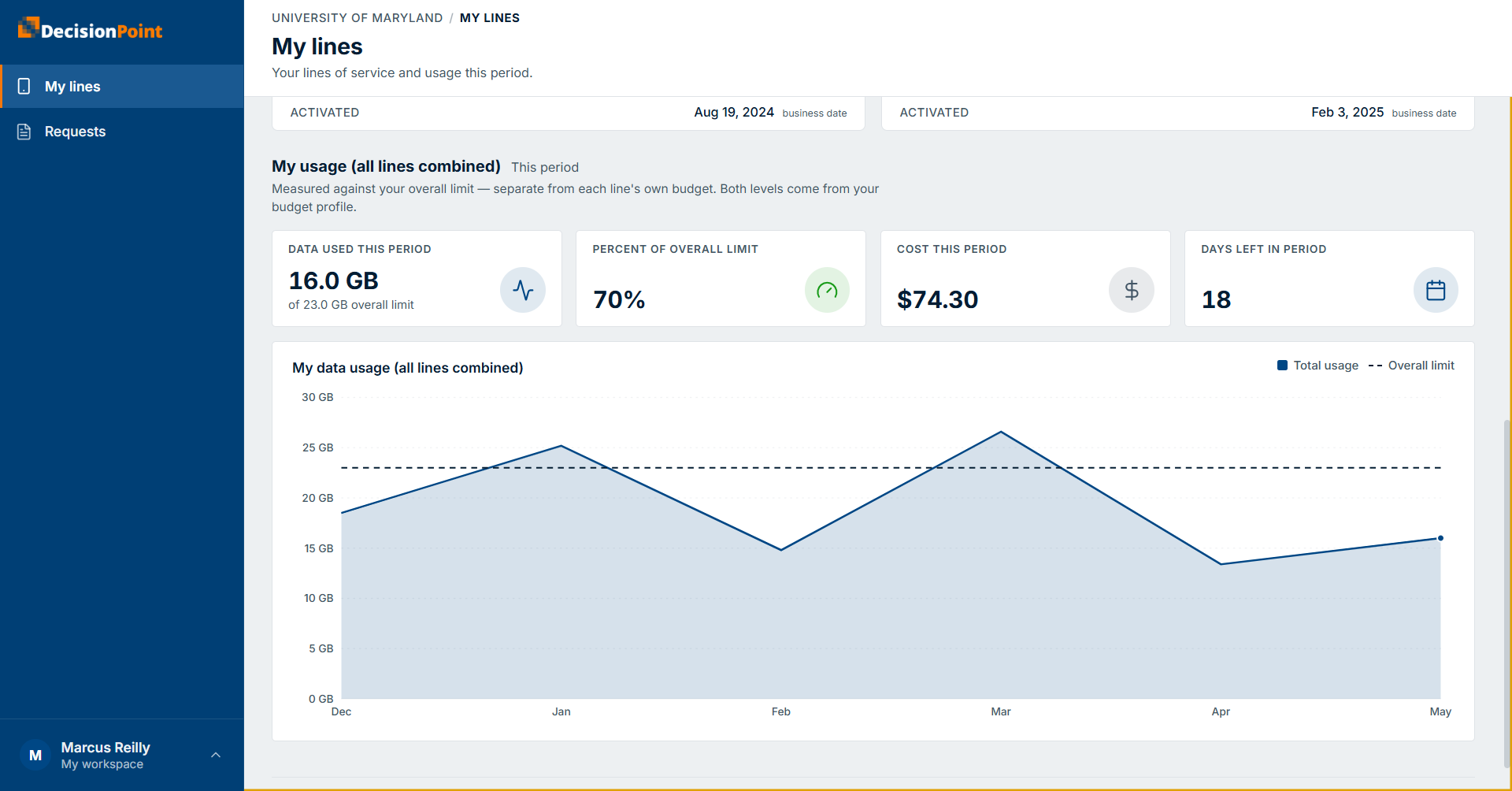Click the 70% overall limit value
1512x791 pixels.
click(619, 299)
